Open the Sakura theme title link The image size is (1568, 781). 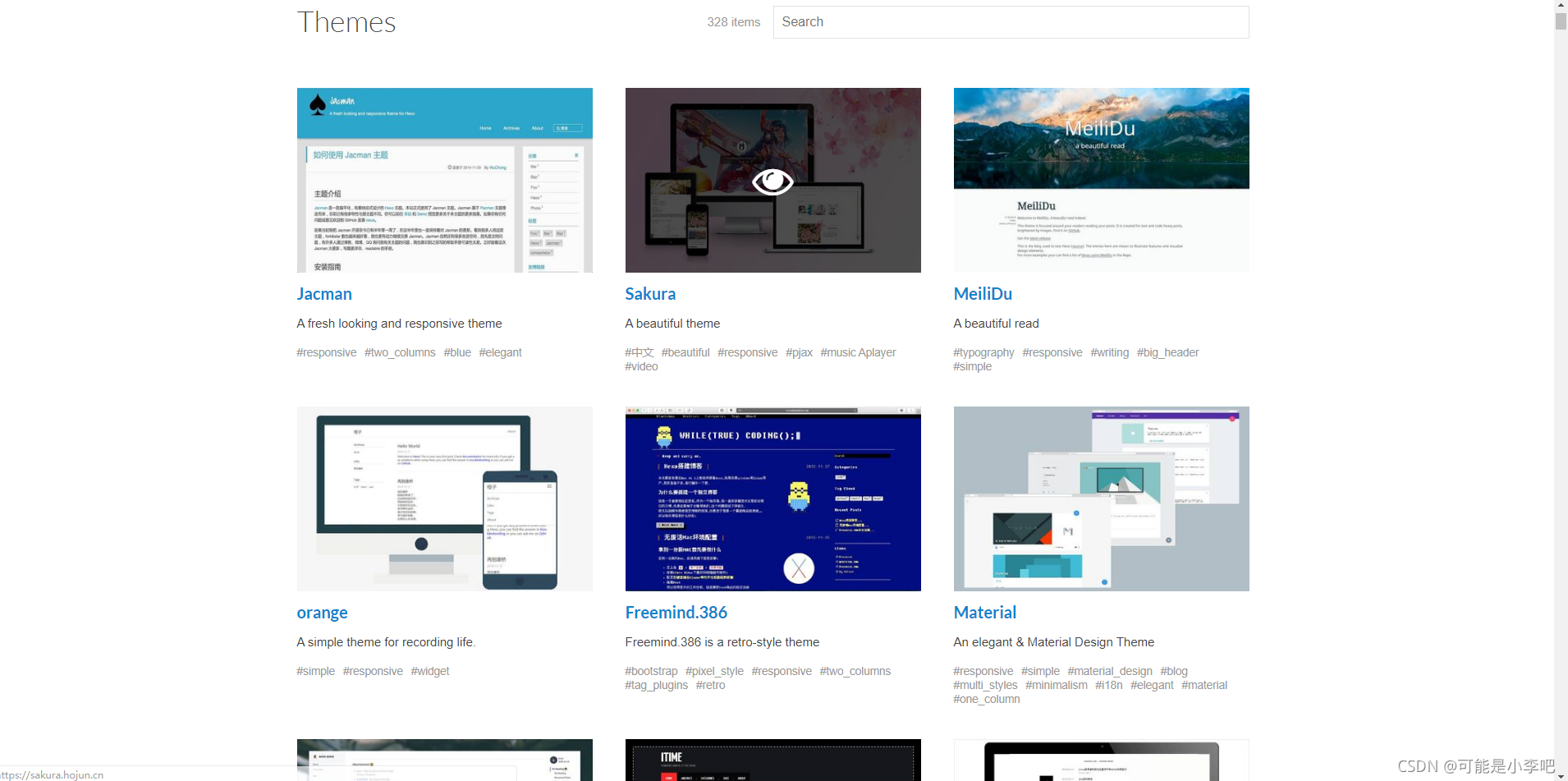click(650, 294)
